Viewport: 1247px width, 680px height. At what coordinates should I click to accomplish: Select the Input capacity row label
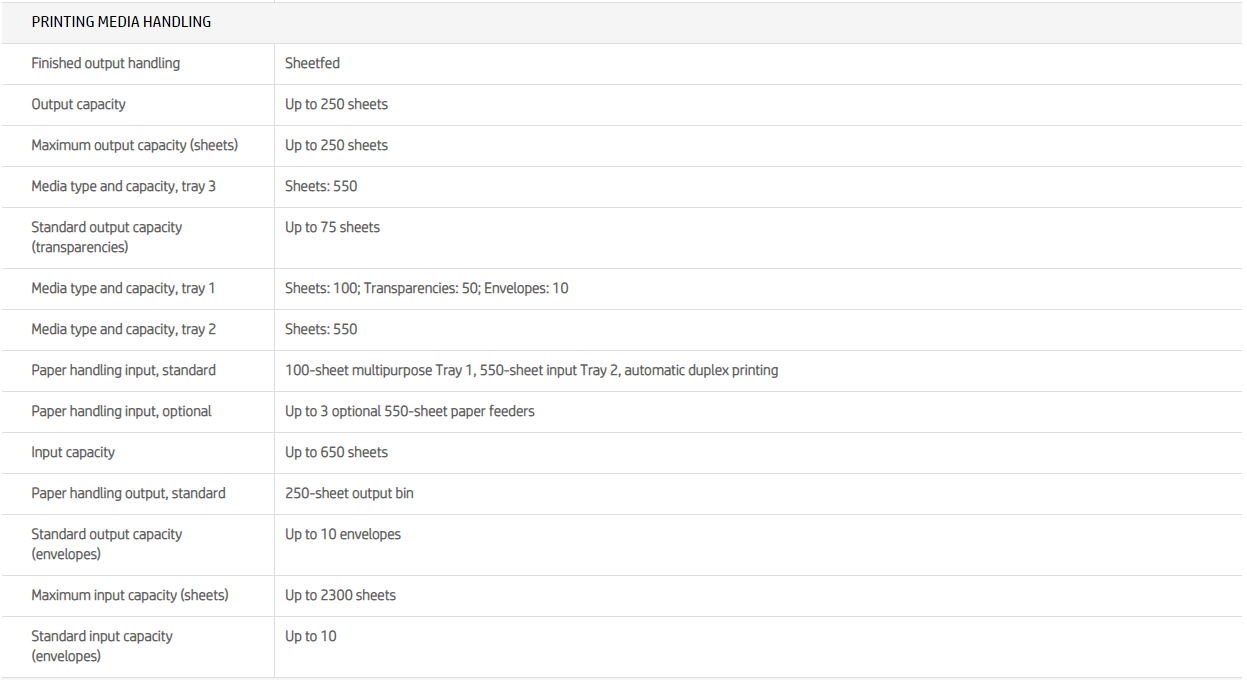73,452
